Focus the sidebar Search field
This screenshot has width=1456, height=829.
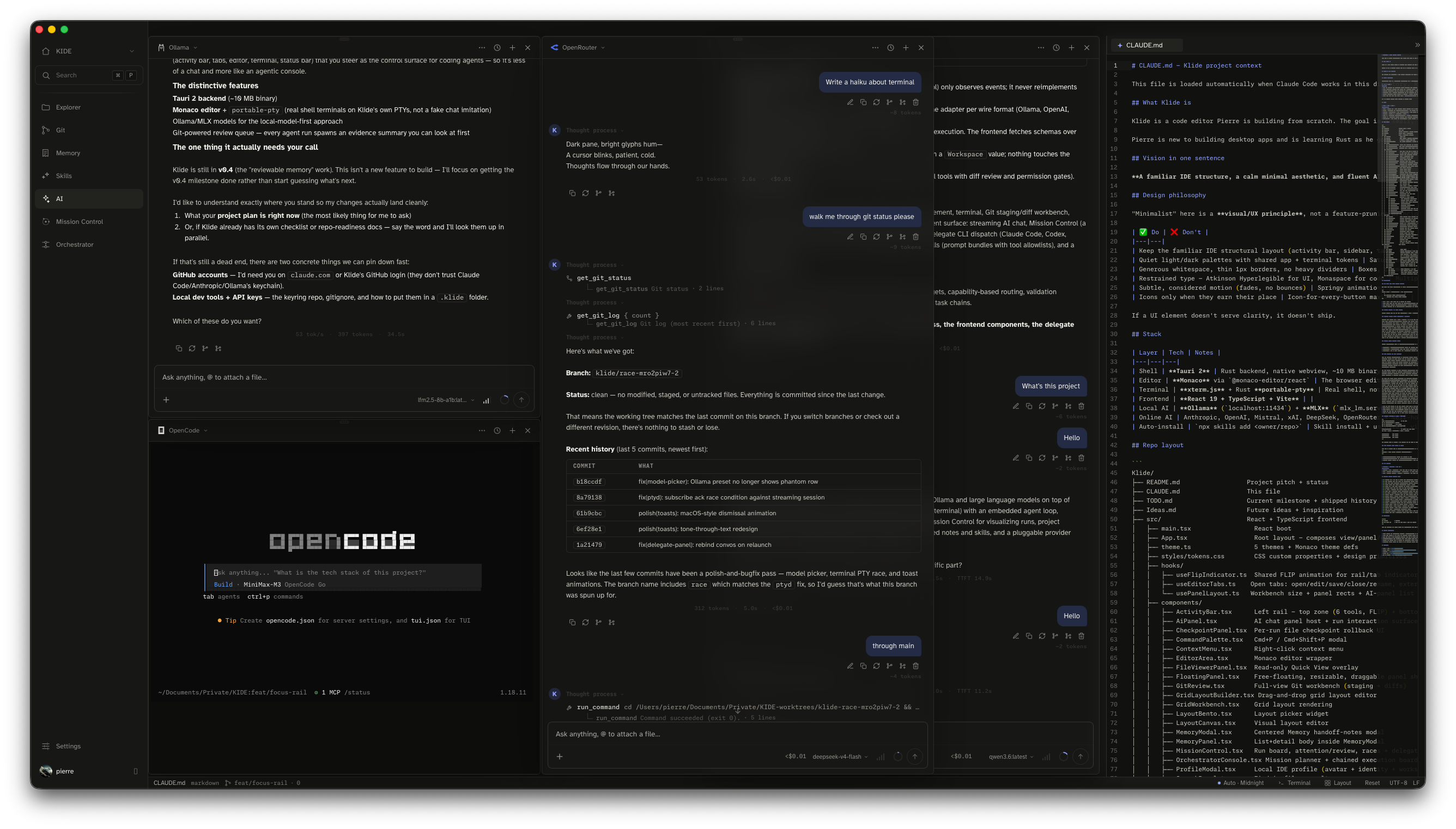89,75
